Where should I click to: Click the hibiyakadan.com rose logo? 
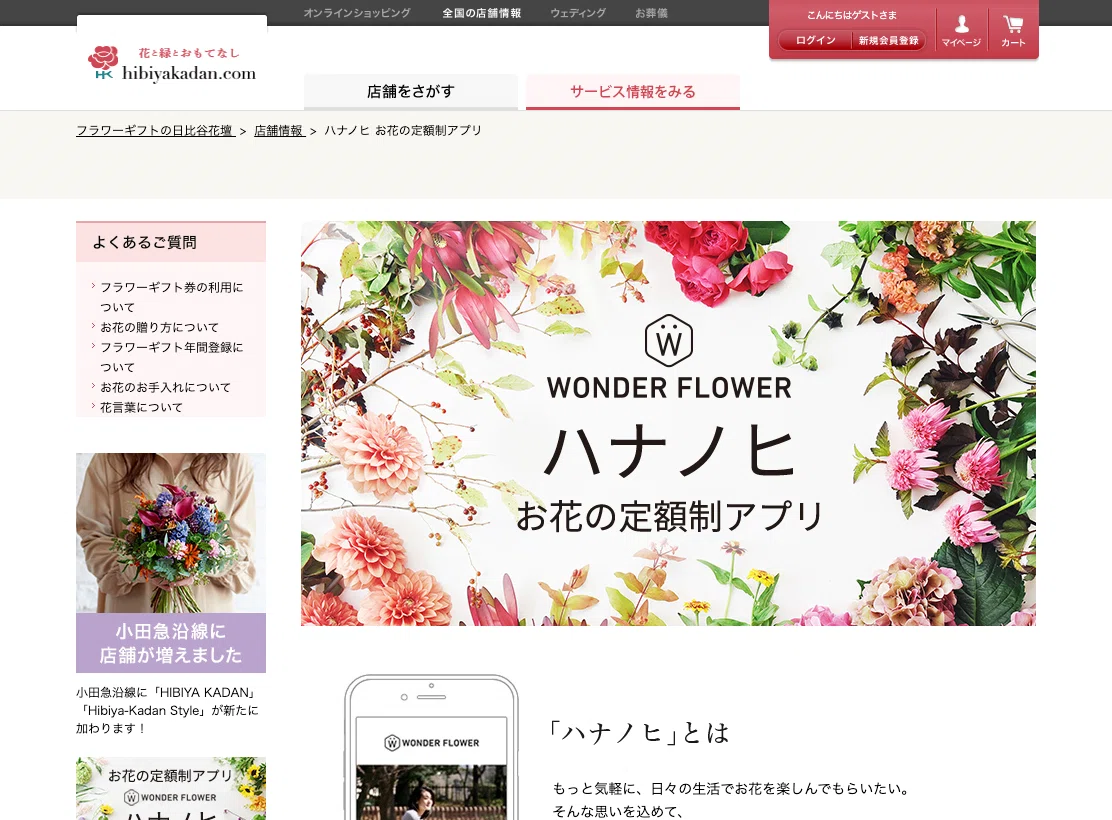tap(172, 65)
